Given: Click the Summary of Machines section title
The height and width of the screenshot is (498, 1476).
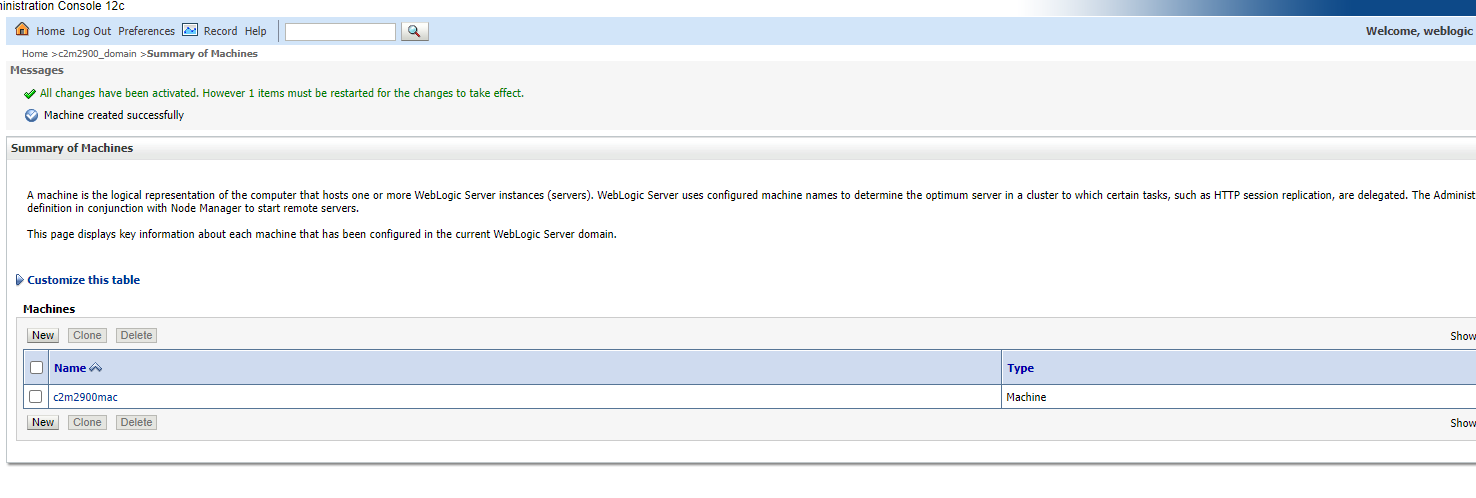Looking at the screenshot, I should click(72, 148).
